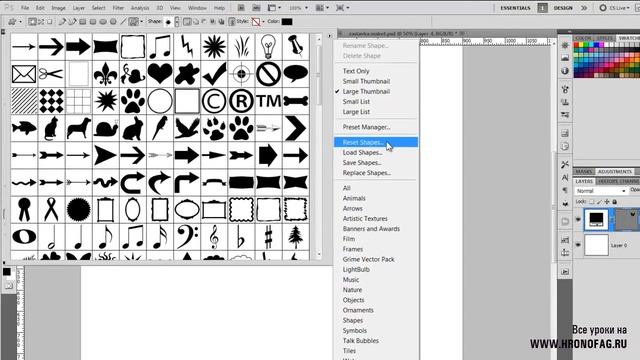
Task: Choose the thick right arrow shape
Action: point(78,47)
